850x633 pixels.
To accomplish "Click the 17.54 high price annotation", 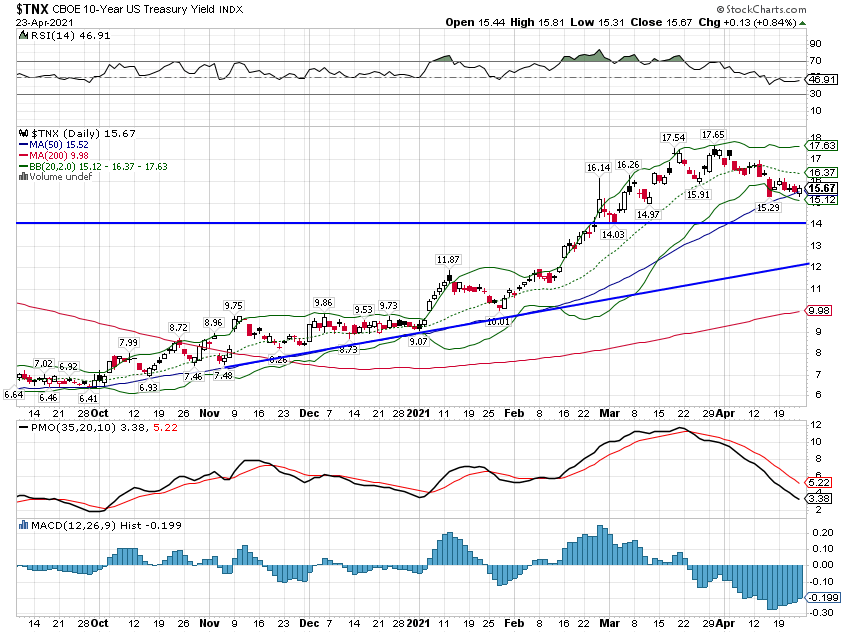I will point(673,138).
